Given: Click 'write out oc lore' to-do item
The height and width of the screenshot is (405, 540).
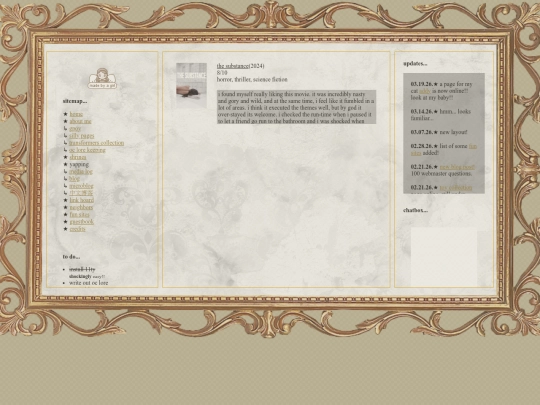Looking at the screenshot, I should tap(89, 283).
